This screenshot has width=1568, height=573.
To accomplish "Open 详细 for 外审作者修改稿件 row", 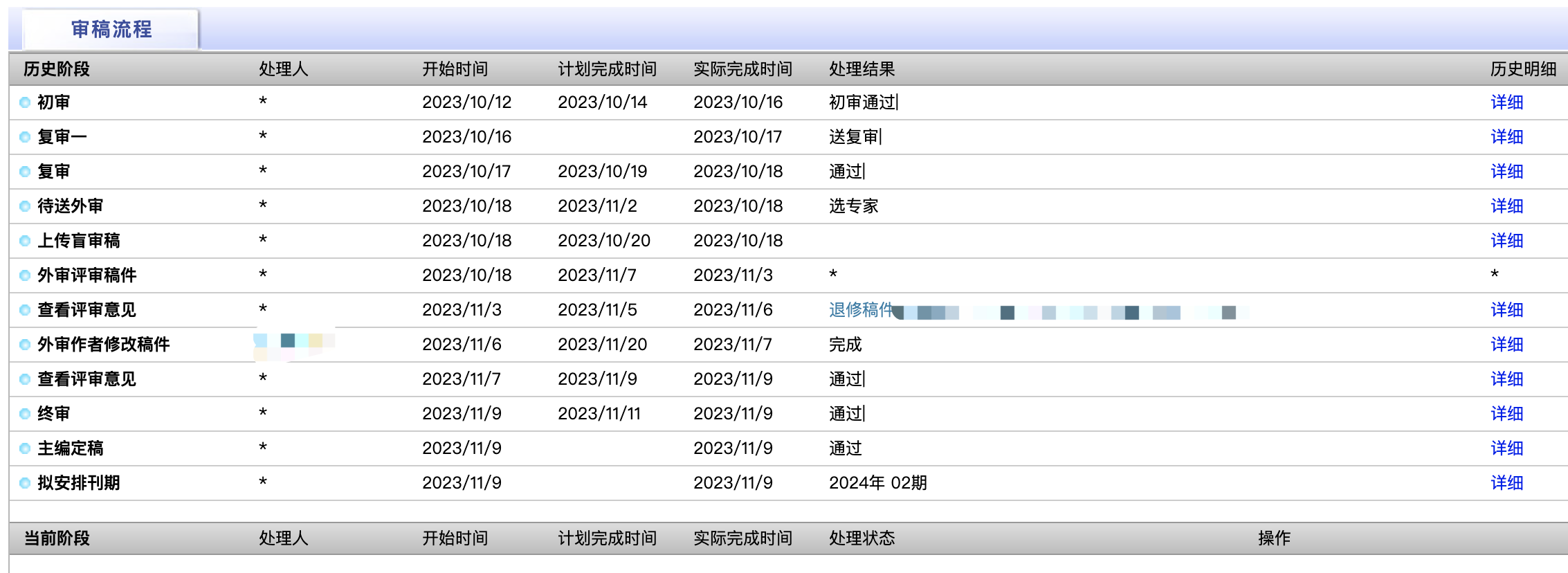I will point(1506,345).
